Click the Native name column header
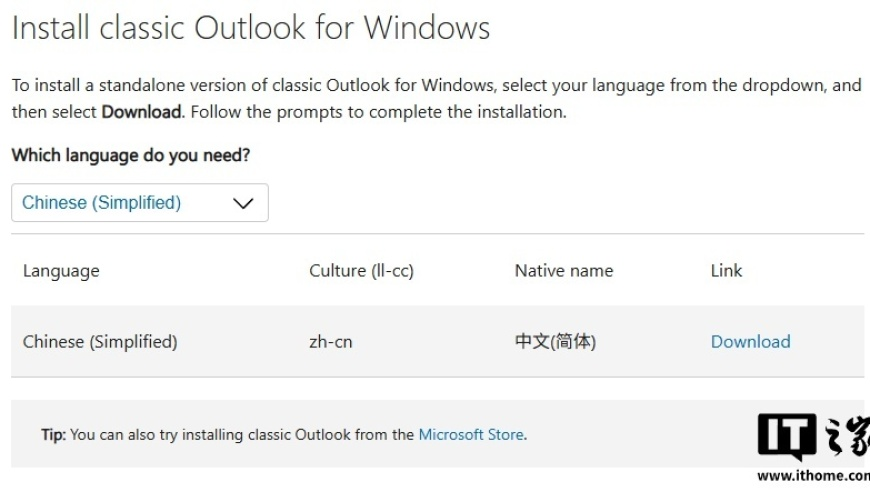 (564, 271)
